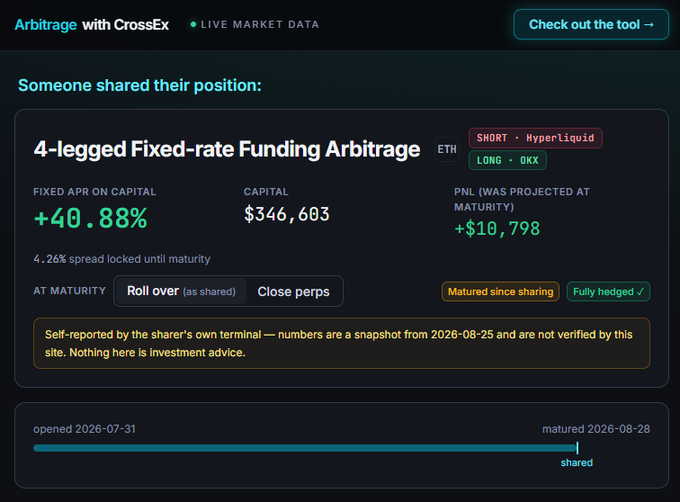Click the 'Matured since sharing' badge
This screenshot has width=680, height=502.
(500, 292)
